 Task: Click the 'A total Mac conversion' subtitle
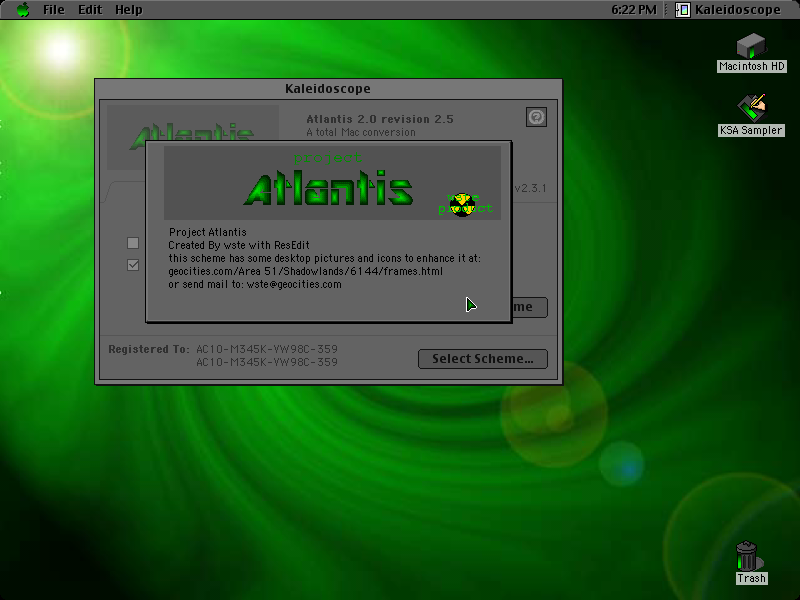point(361,133)
